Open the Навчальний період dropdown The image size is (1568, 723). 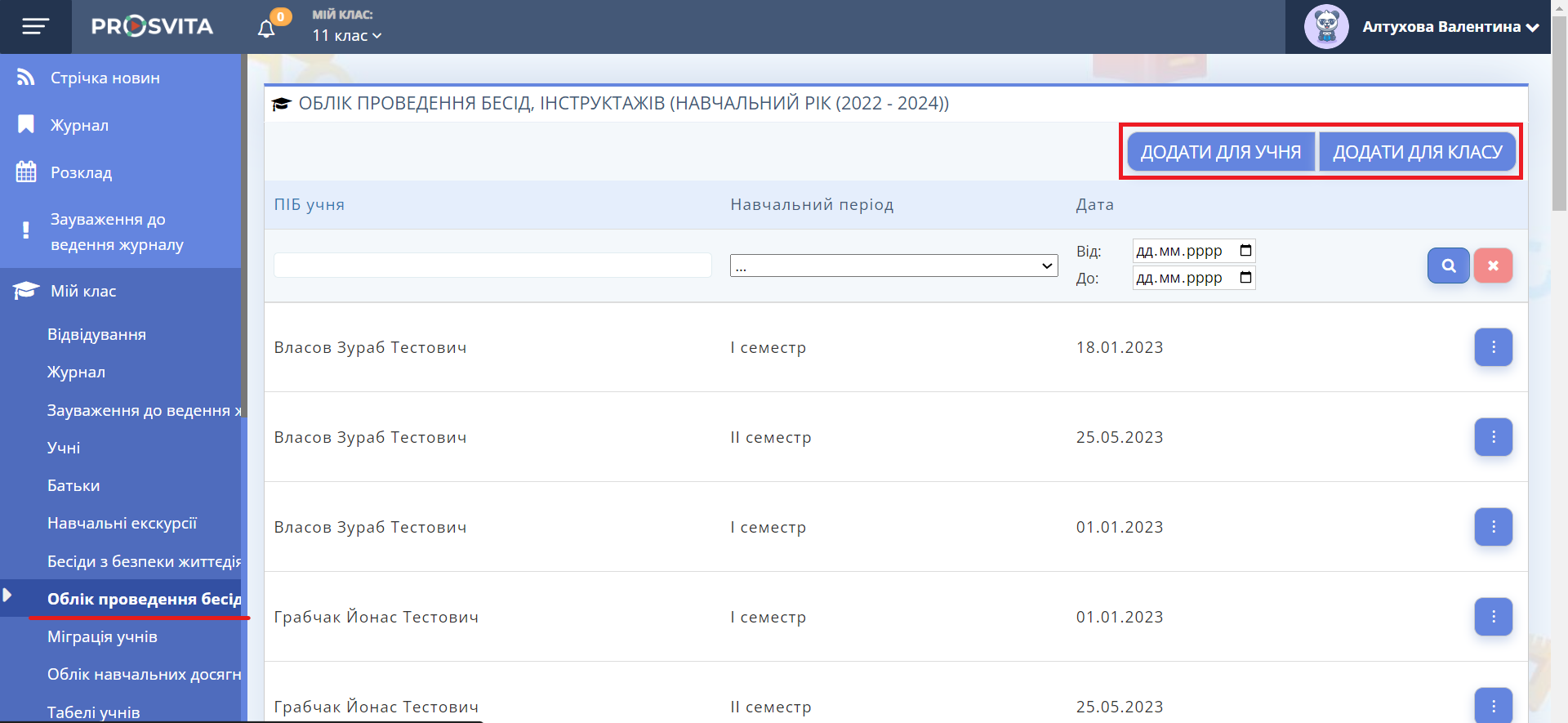[893, 266]
